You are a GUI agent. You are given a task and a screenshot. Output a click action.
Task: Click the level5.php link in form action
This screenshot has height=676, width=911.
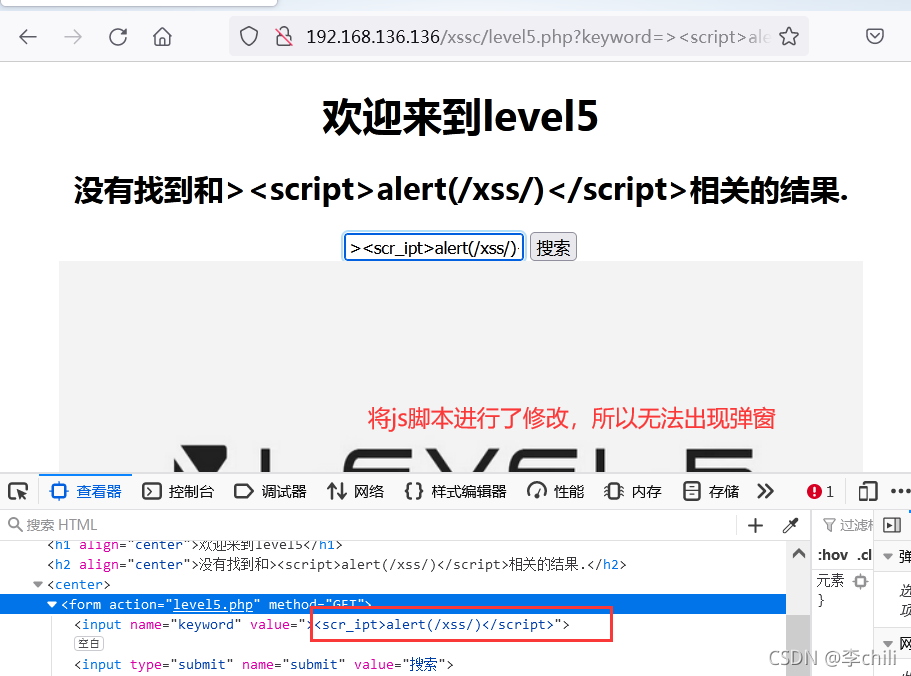click(x=213, y=605)
